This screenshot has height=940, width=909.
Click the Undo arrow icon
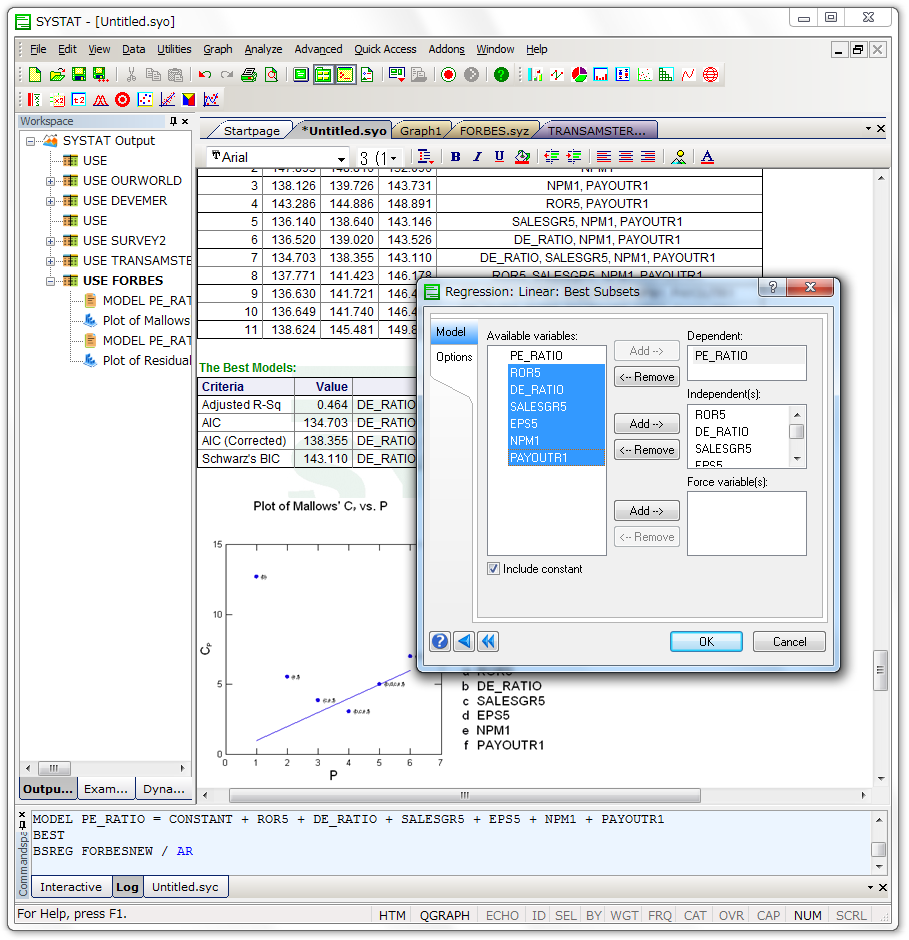(x=204, y=74)
